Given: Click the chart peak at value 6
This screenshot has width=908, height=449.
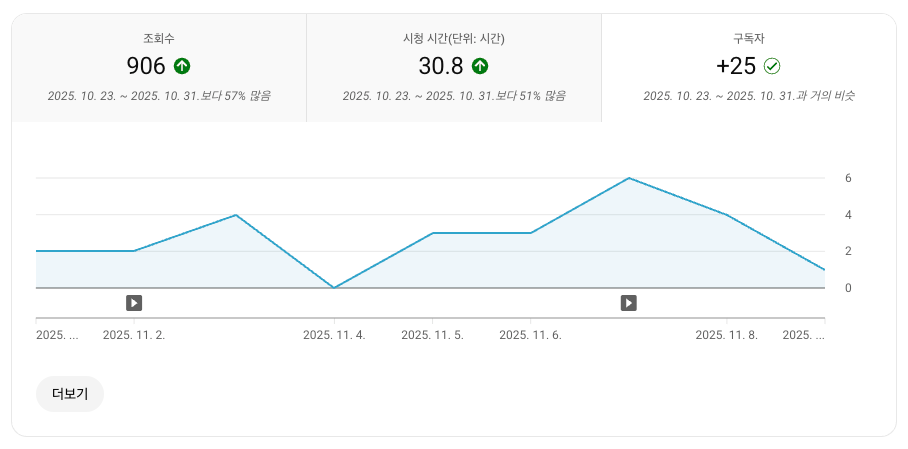Looking at the screenshot, I should (x=628, y=178).
